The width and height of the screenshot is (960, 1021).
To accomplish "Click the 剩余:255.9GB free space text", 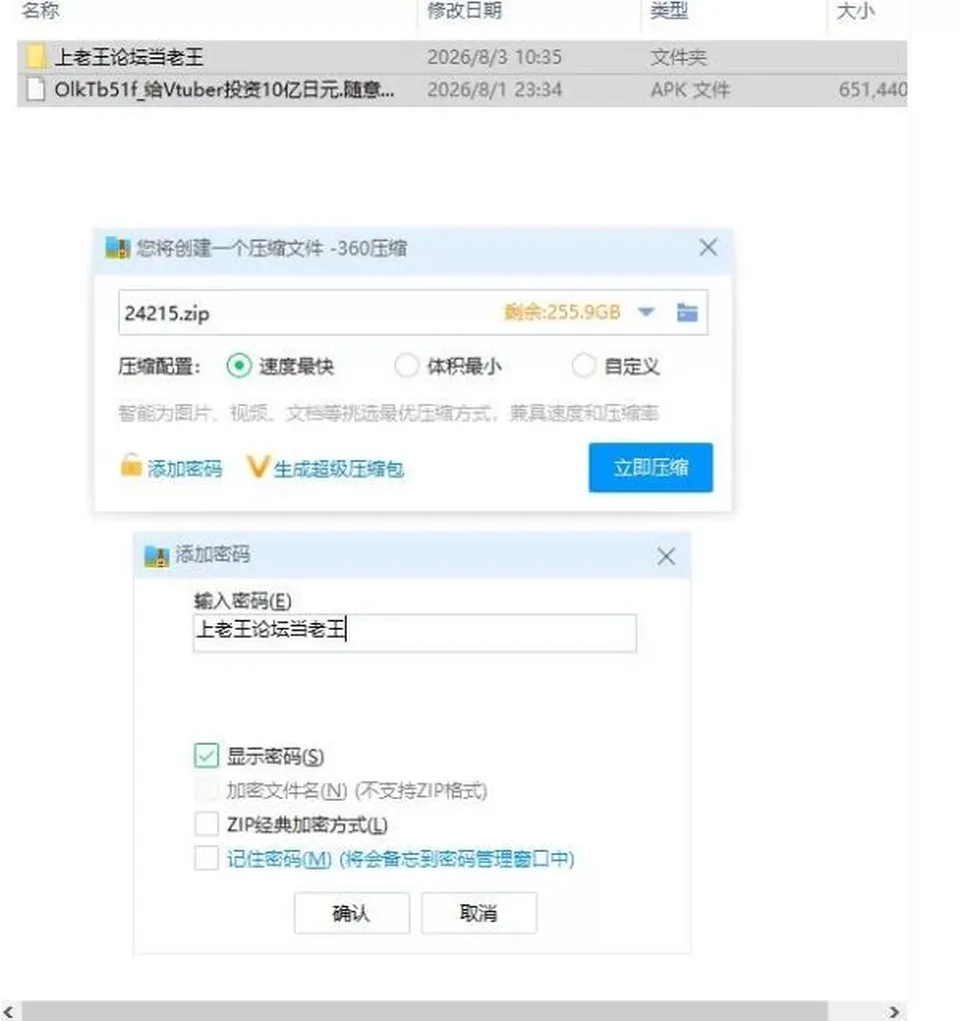I will 562,312.
